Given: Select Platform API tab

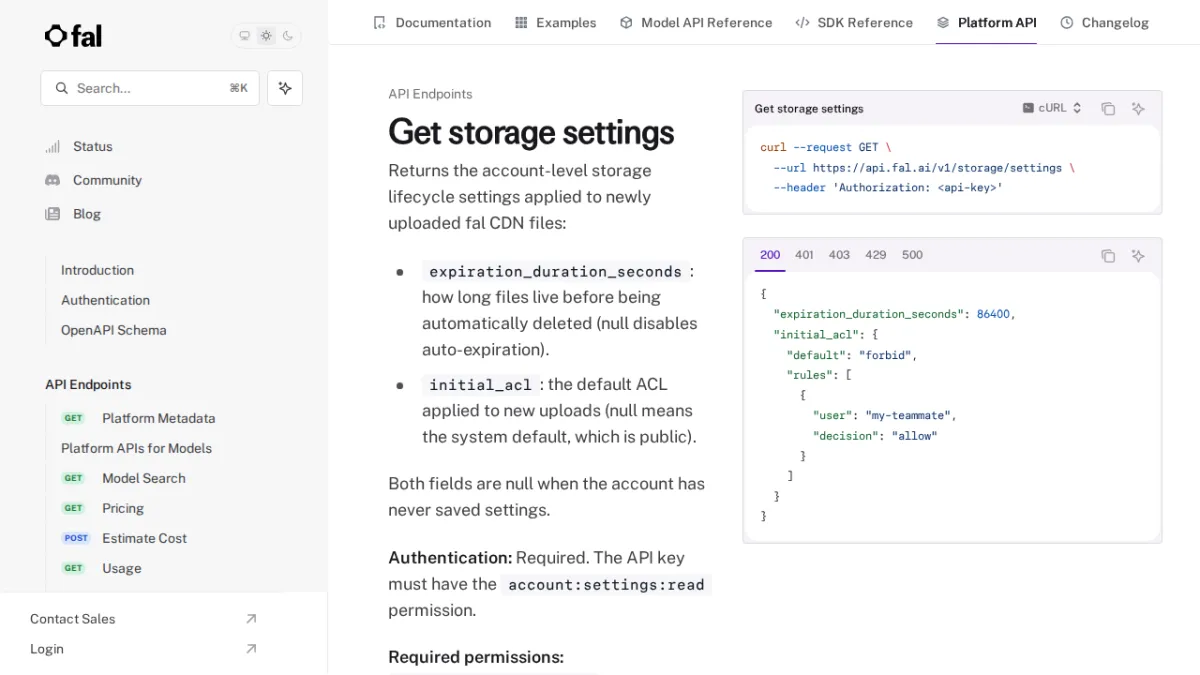Looking at the screenshot, I should 986,22.
